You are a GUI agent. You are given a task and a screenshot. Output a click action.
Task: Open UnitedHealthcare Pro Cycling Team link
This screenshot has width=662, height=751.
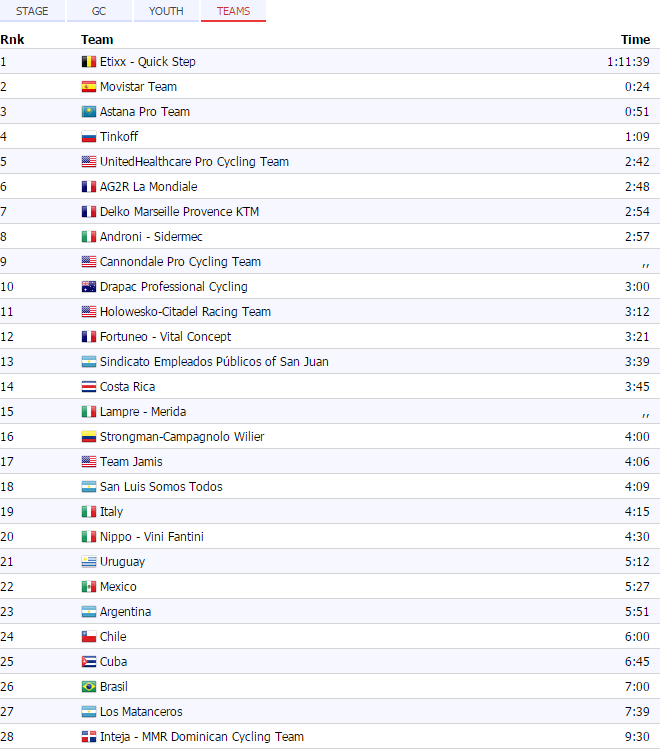(x=194, y=161)
